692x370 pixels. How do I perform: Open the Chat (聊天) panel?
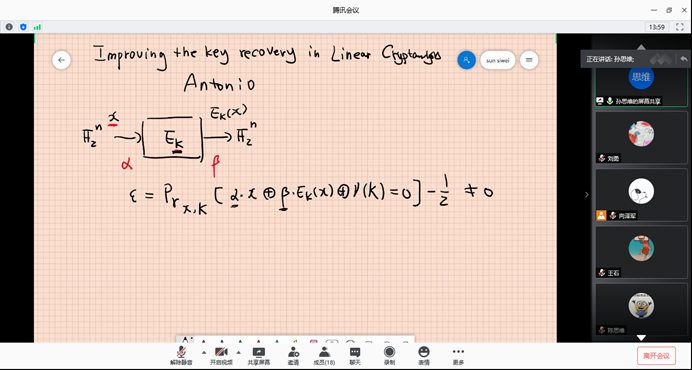[355, 356]
